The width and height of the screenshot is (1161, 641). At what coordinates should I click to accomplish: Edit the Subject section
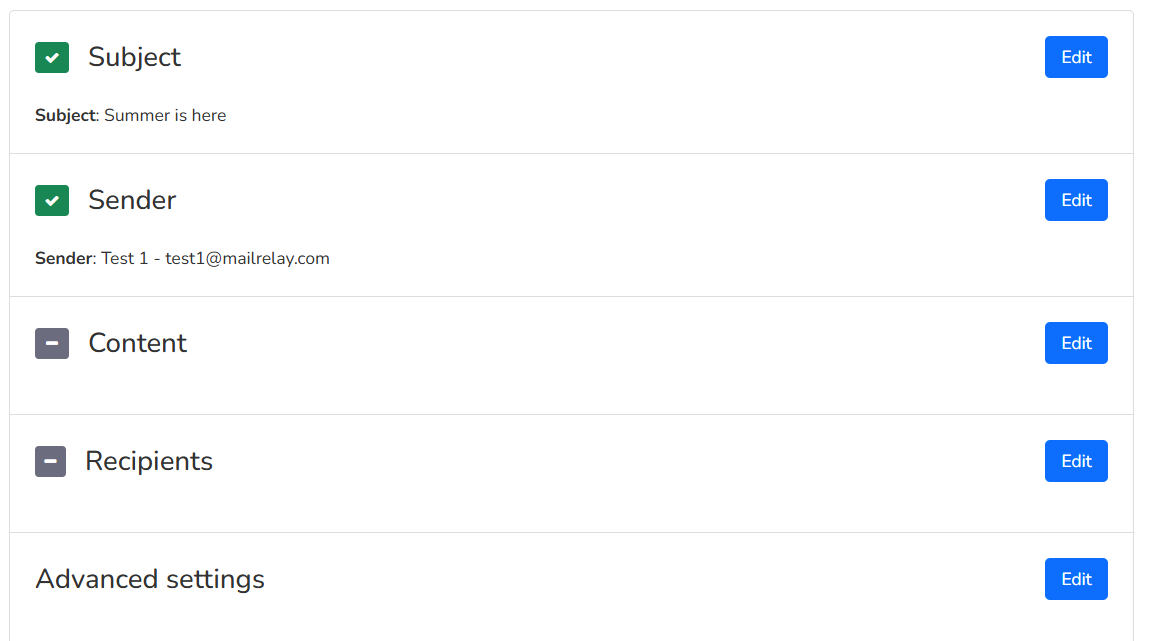point(1076,57)
